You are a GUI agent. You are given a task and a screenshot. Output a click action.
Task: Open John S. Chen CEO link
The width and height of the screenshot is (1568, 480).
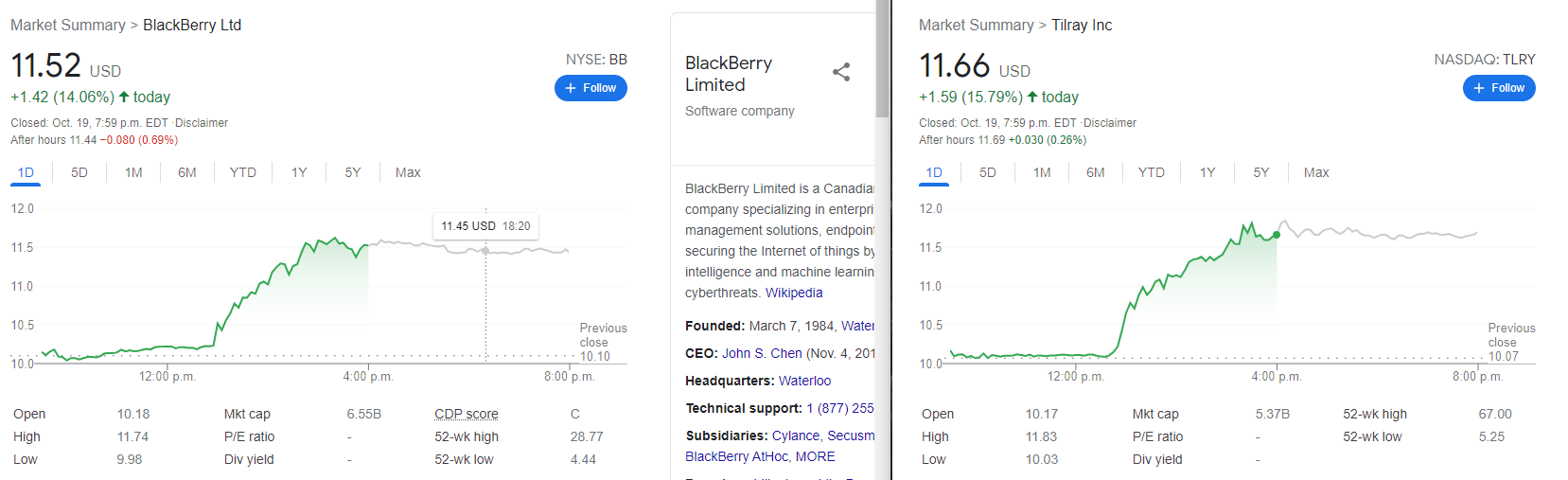tap(762, 353)
